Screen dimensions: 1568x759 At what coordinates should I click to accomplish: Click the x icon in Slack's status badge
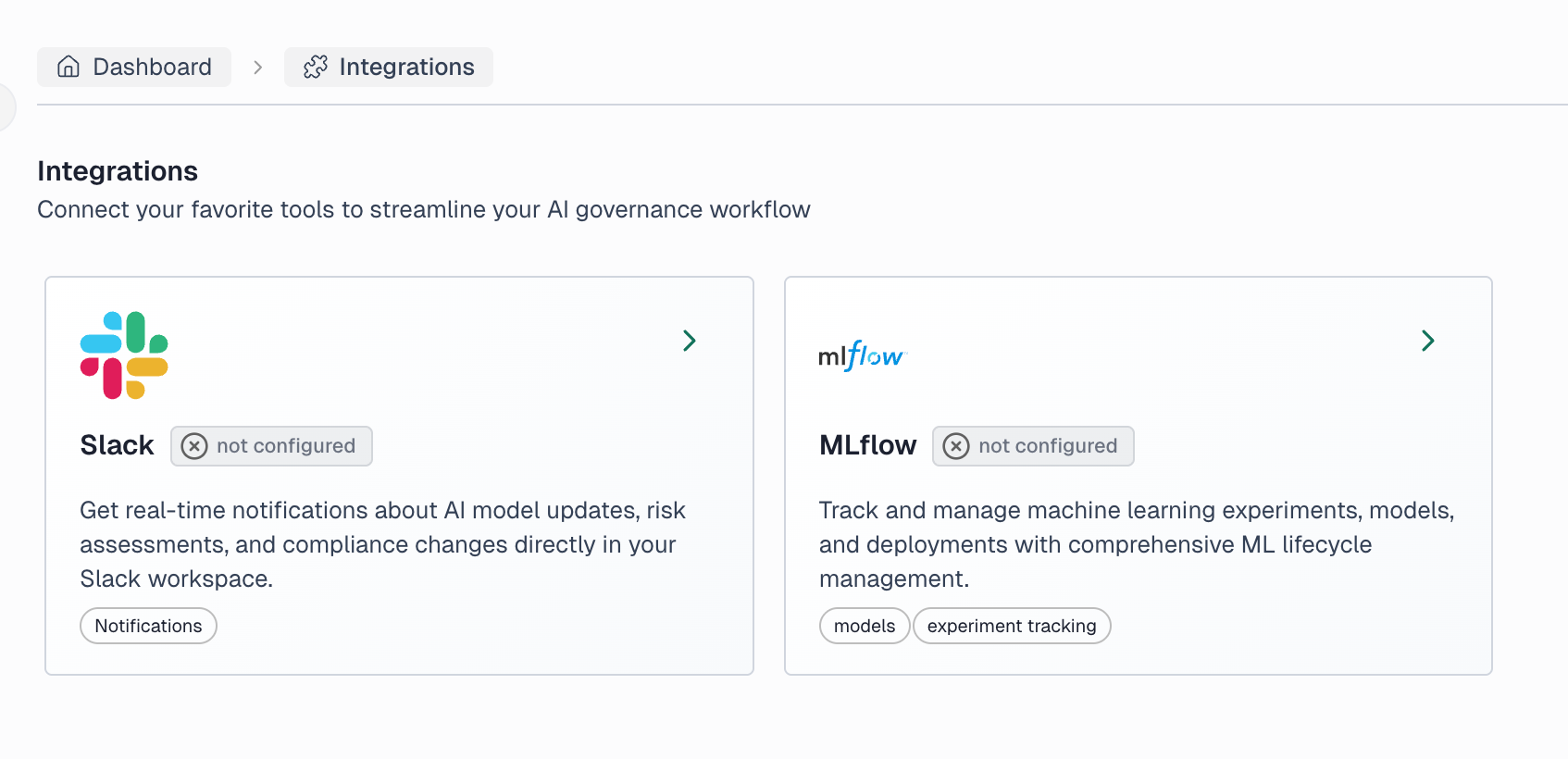click(x=194, y=446)
